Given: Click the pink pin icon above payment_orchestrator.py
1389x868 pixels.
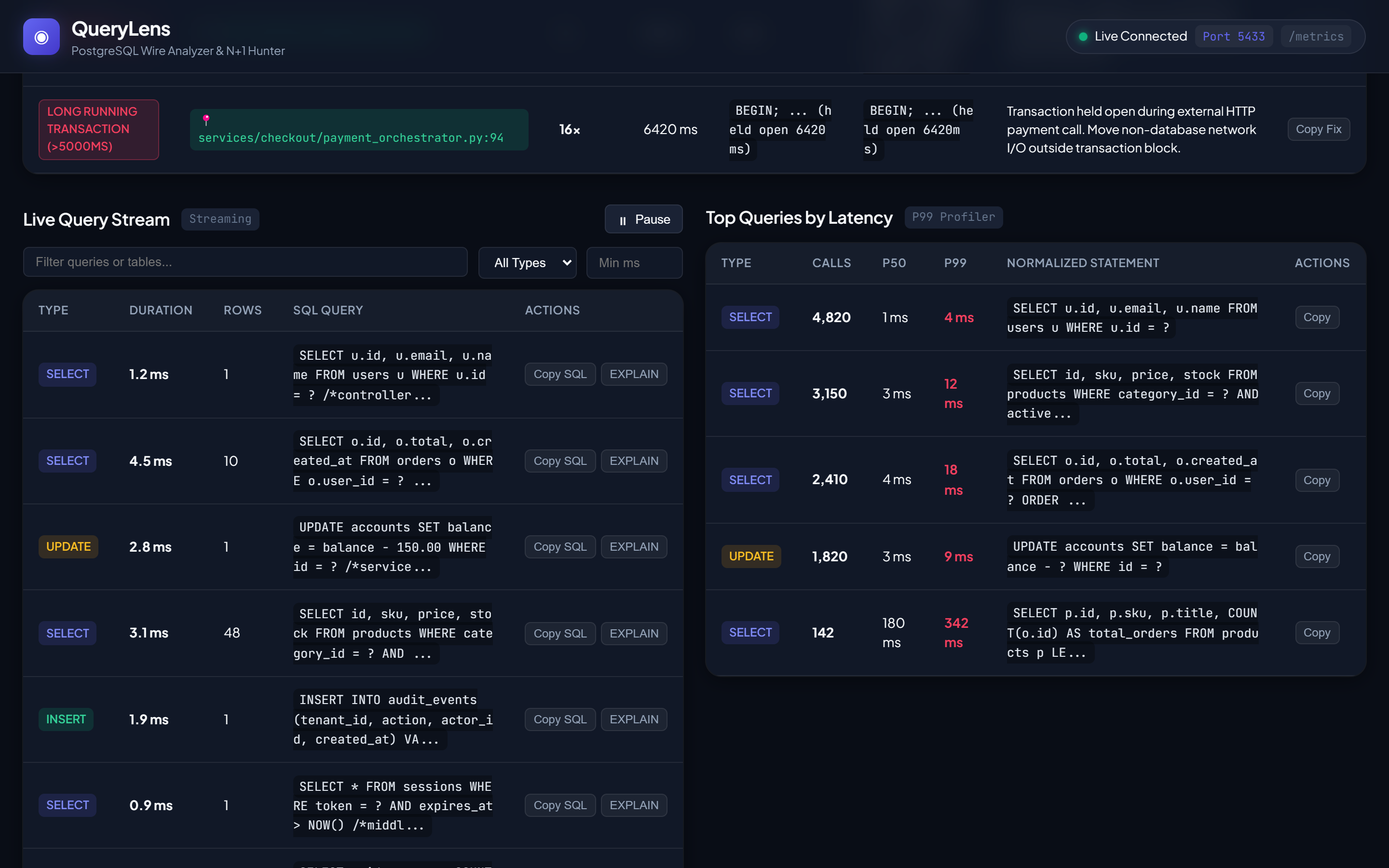Looking at the screenshot, I should (206, 120).
